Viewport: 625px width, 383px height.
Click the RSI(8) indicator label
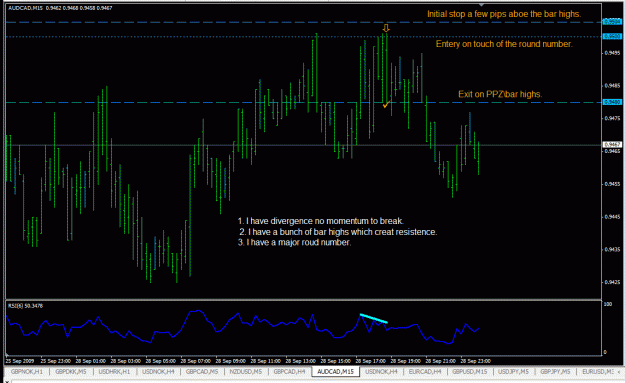click(26, 306)
